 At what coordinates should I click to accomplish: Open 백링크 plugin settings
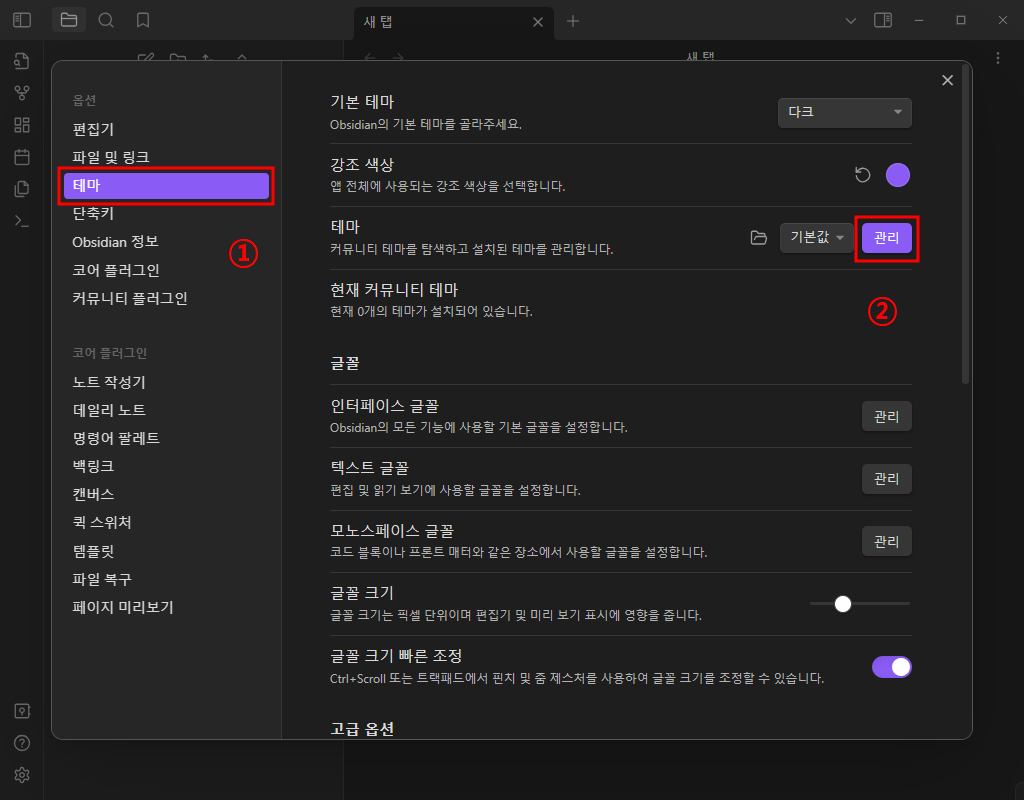pyautogui.click(x=165, y=466)
